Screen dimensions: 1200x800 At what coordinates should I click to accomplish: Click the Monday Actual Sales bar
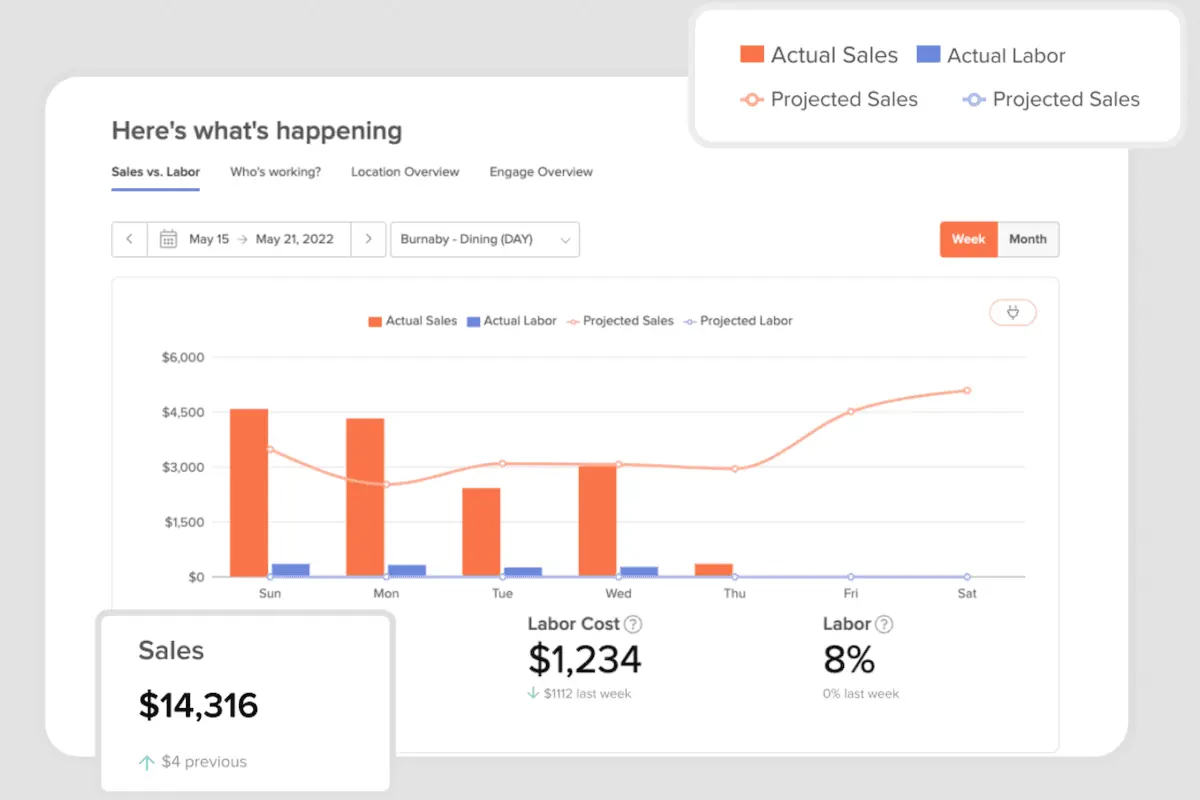point(365,498)
